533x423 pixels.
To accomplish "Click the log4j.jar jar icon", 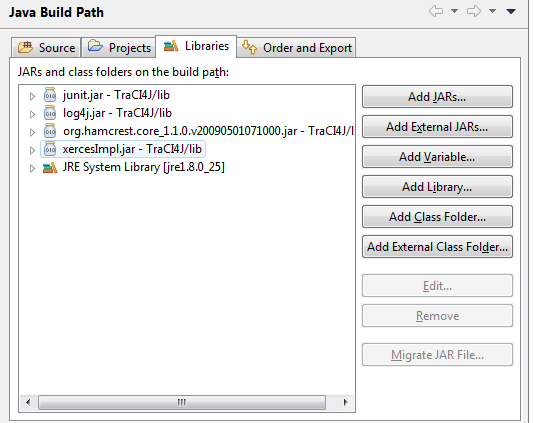I will [50, 113].
